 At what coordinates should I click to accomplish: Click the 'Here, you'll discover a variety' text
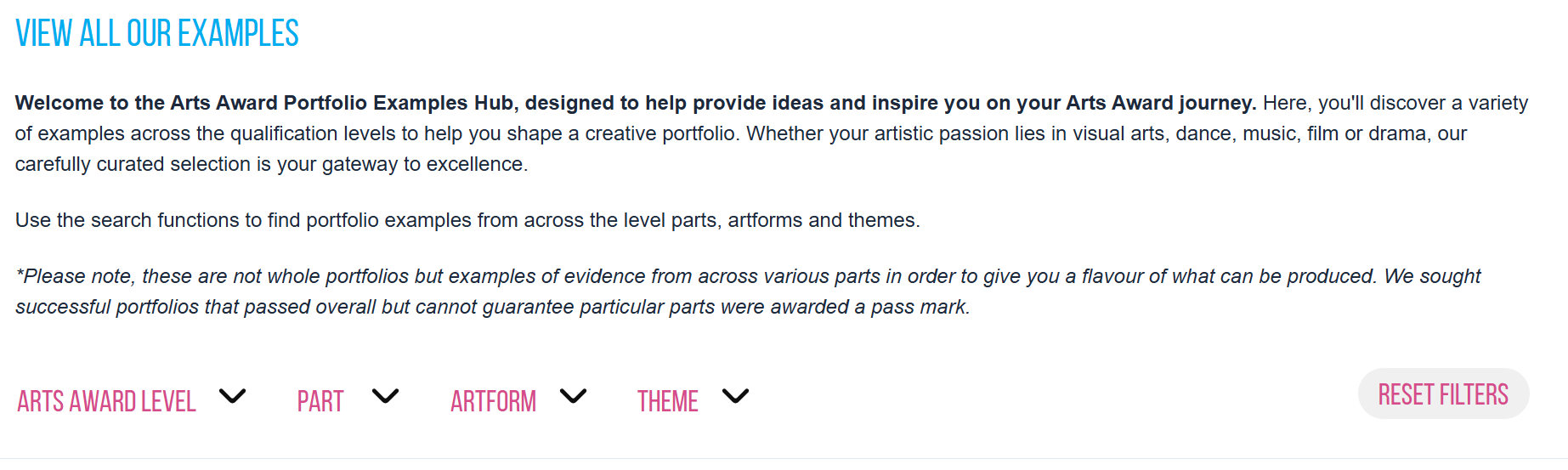(x=1395, y=103)
